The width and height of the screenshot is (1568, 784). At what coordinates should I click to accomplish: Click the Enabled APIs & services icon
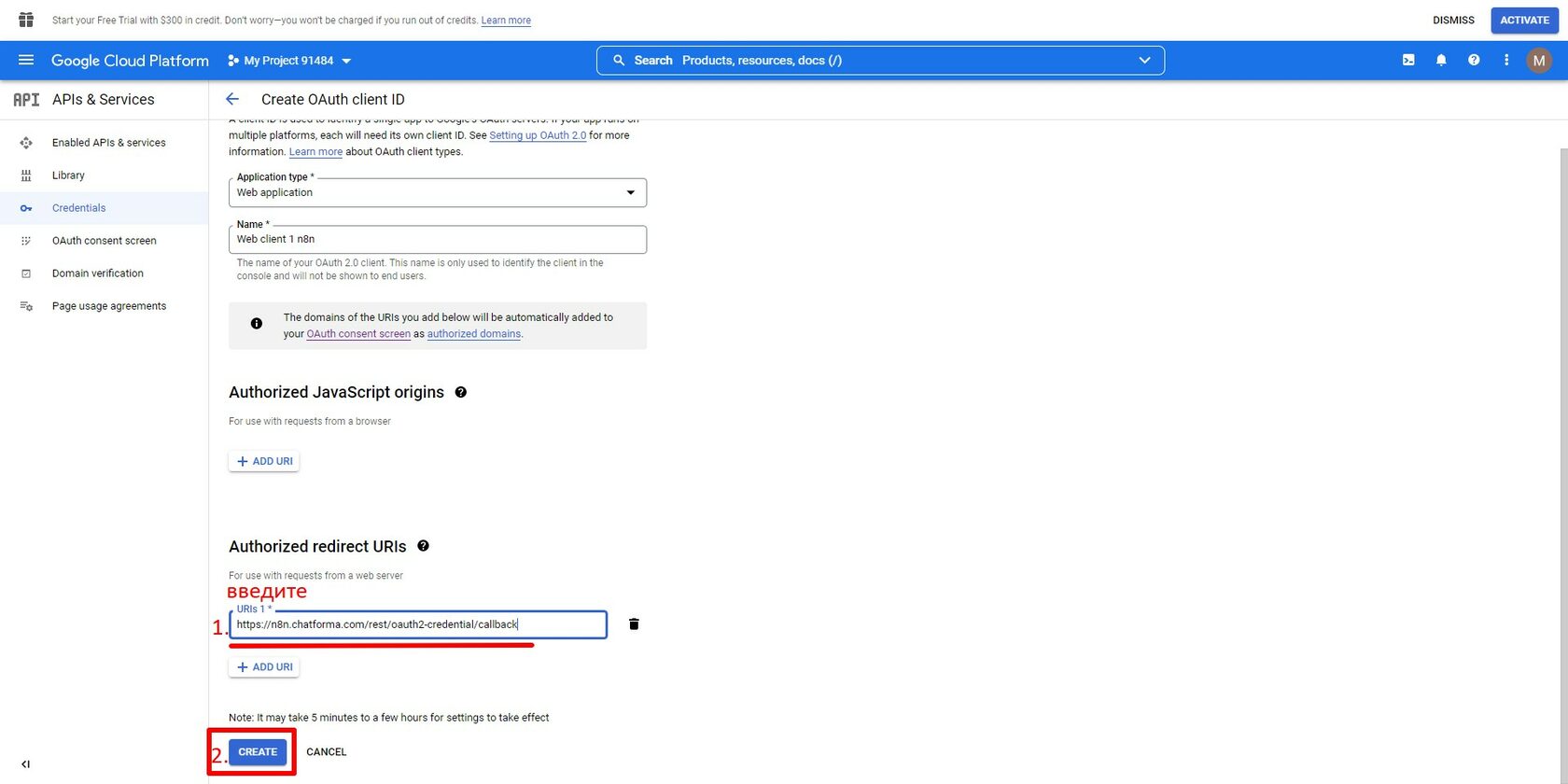click(x=26, y=143)
